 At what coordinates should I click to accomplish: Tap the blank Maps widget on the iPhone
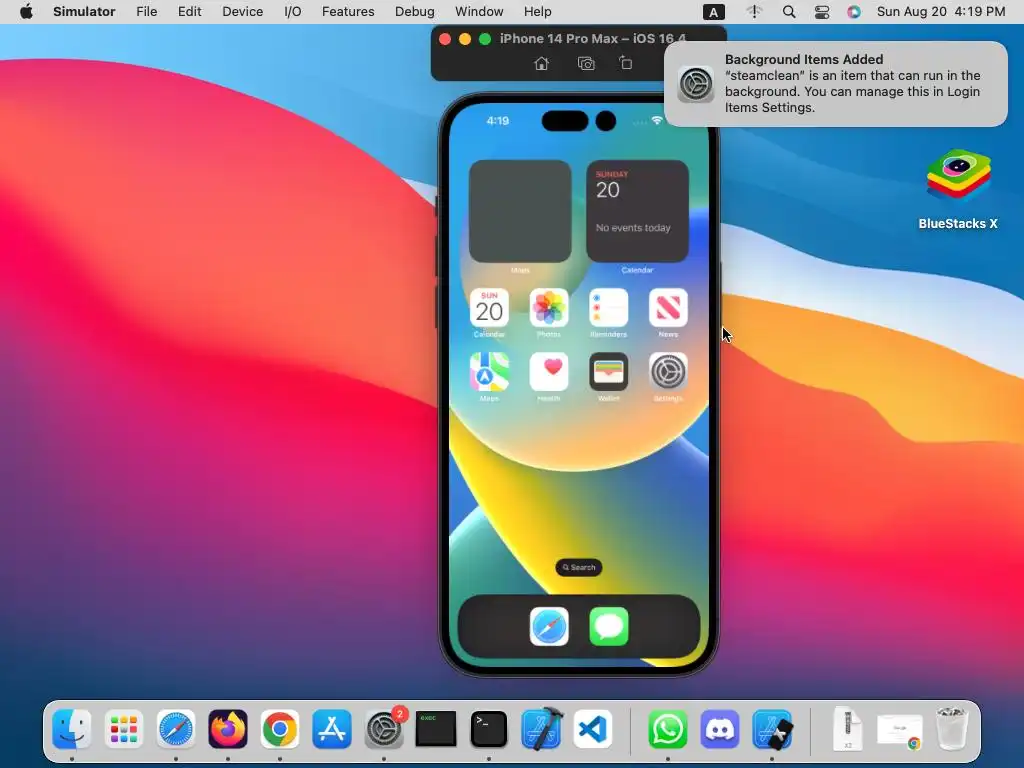(520, 212)
